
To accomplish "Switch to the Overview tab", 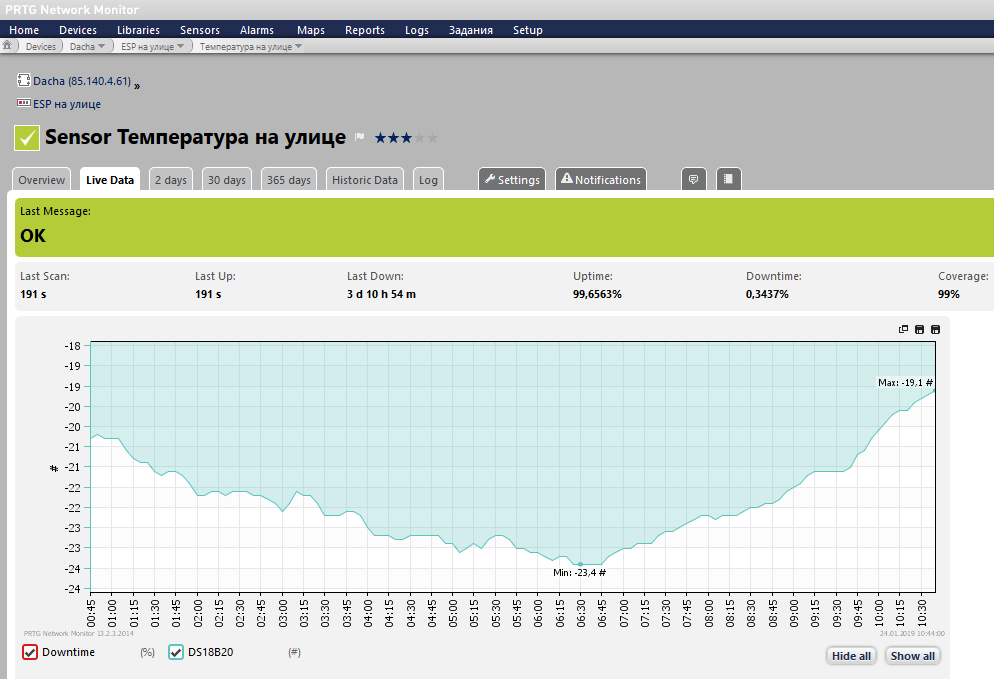I will 41,179.
